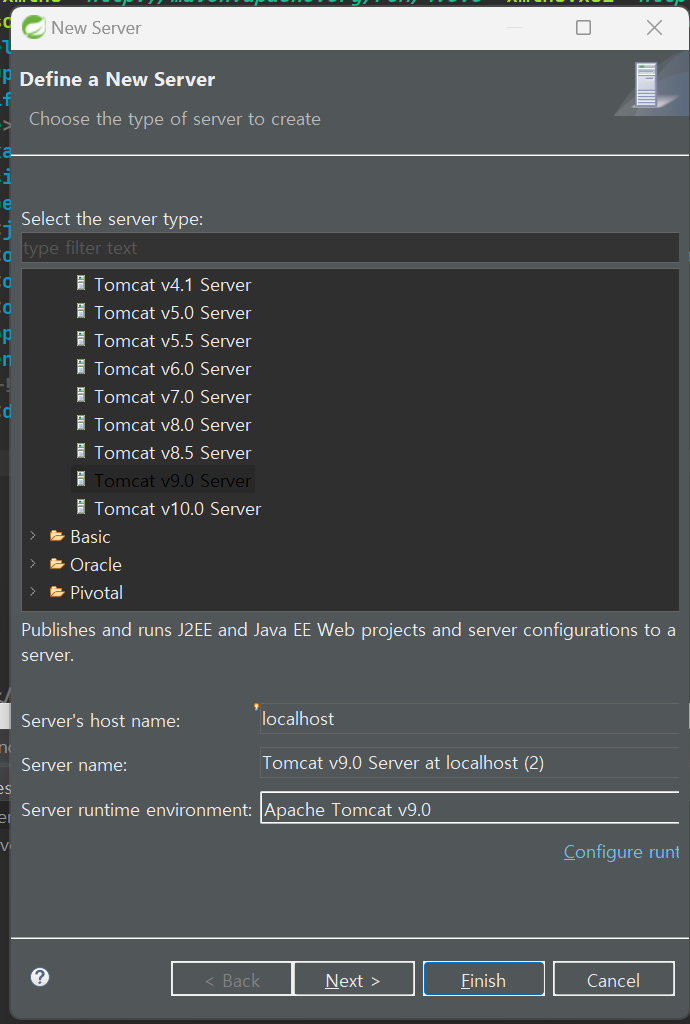Click the Tomcat v8.0 Server icon

(x=81, y=423)
